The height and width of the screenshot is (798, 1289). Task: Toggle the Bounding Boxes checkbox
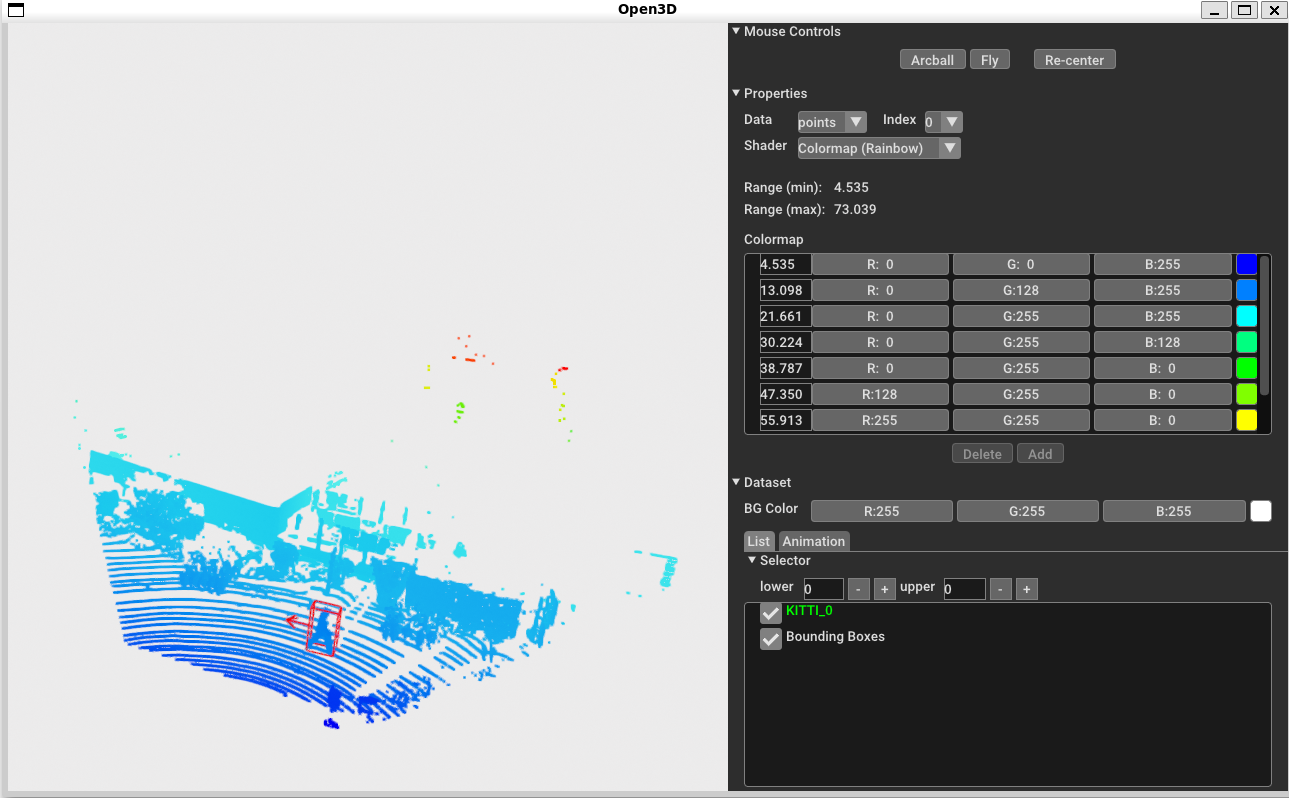(770, 639)
